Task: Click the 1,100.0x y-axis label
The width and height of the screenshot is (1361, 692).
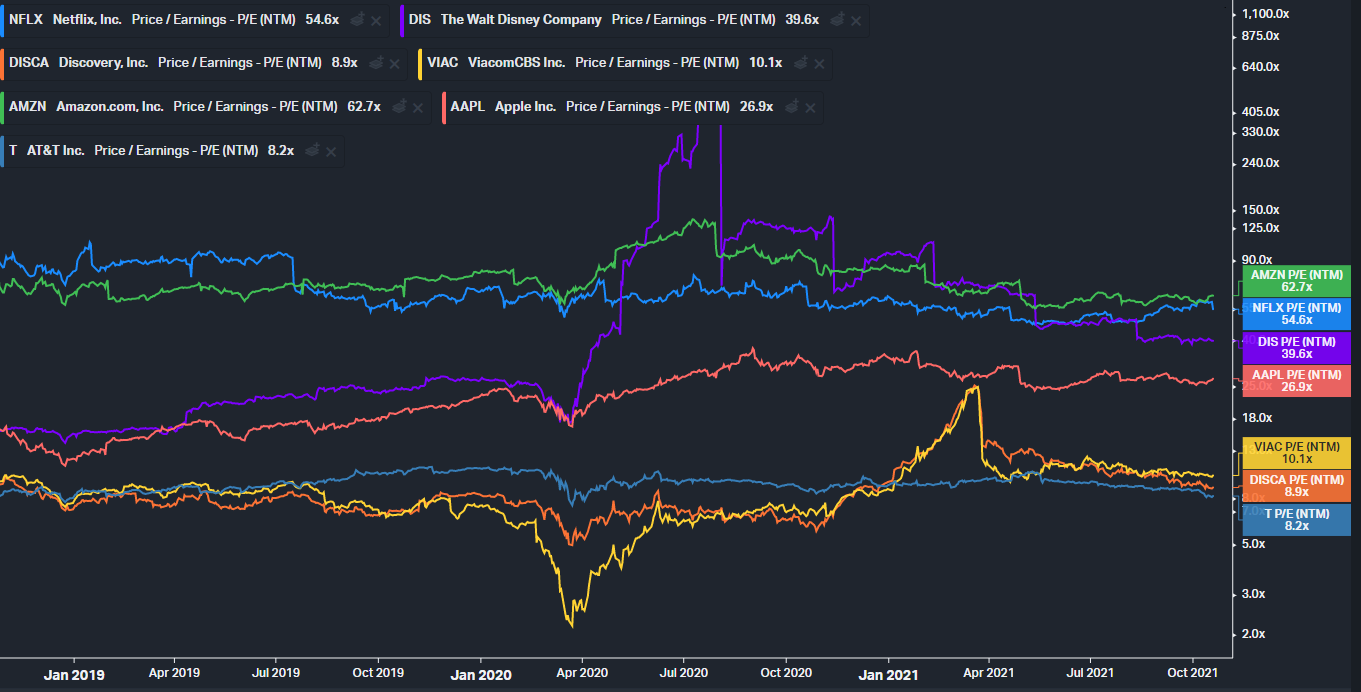Action: [x=1265, y=14]
